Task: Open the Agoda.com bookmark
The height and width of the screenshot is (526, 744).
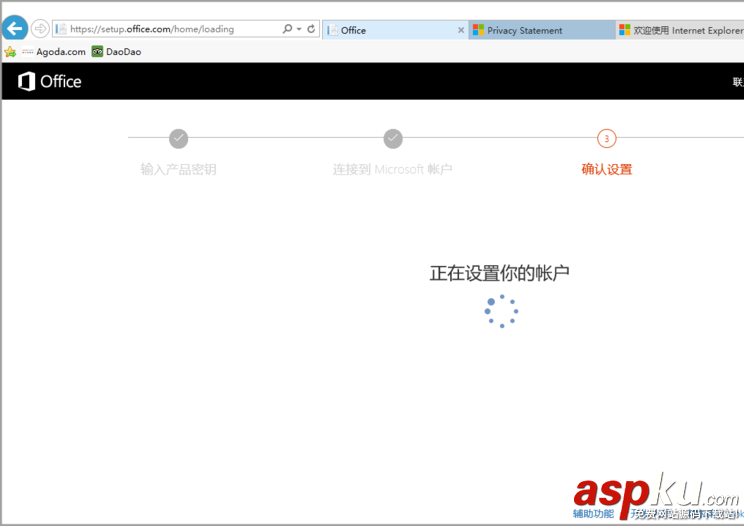Action: point(54,52)
